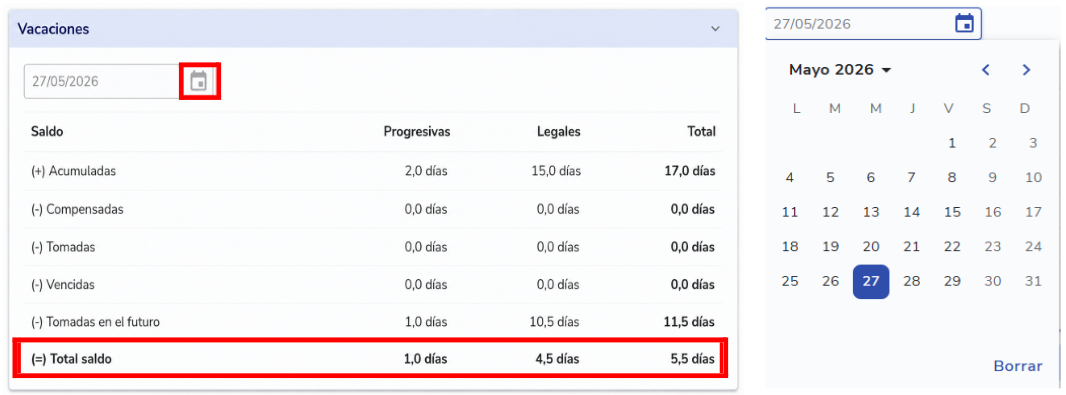Select day 21 in the calendar
Viewport: 1066px width, 395px height.
[912, 246]
